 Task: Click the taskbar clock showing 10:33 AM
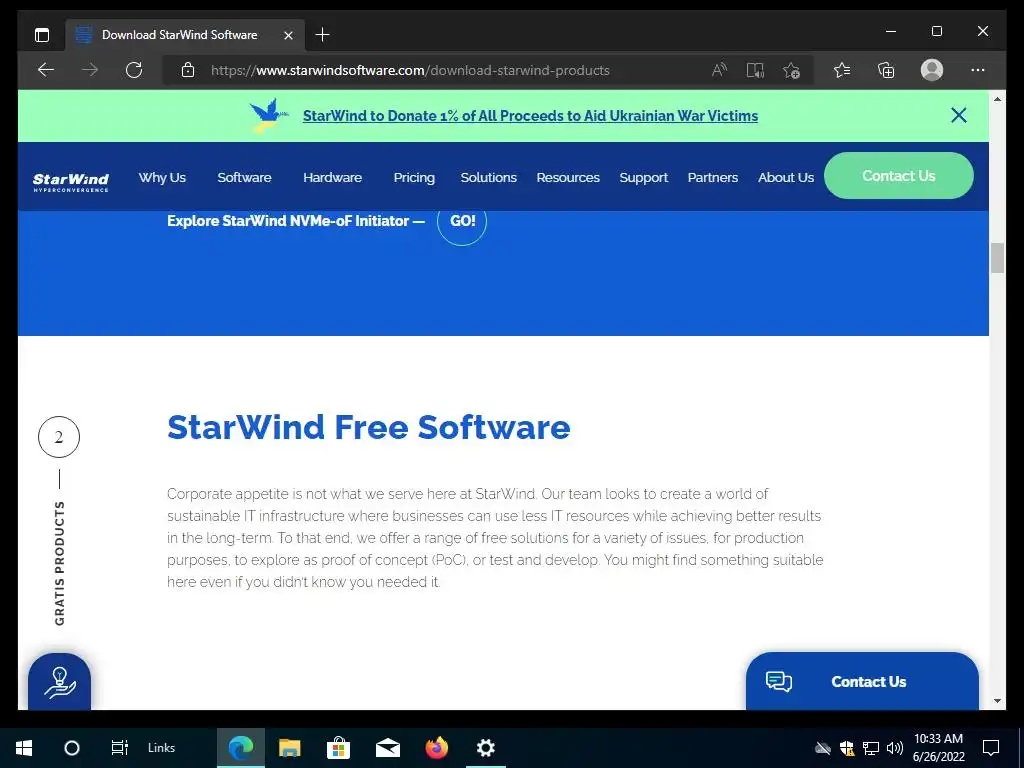coord(938,748)
